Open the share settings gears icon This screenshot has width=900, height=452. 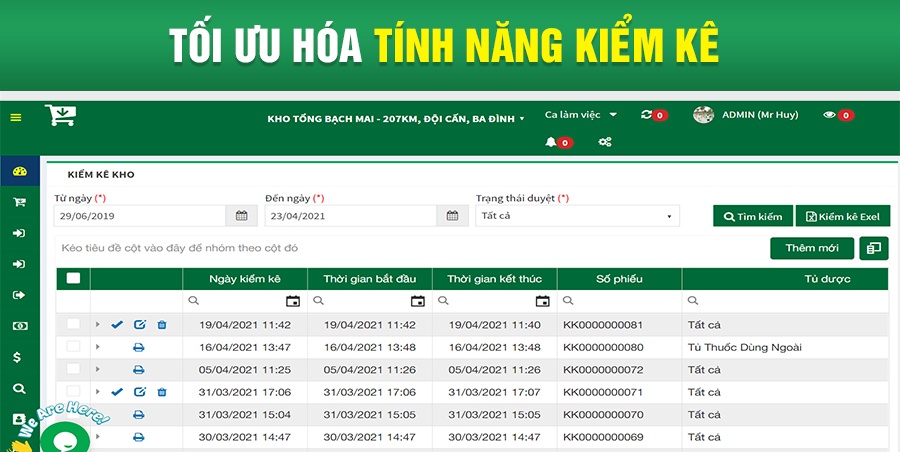(x=605, y=142)
